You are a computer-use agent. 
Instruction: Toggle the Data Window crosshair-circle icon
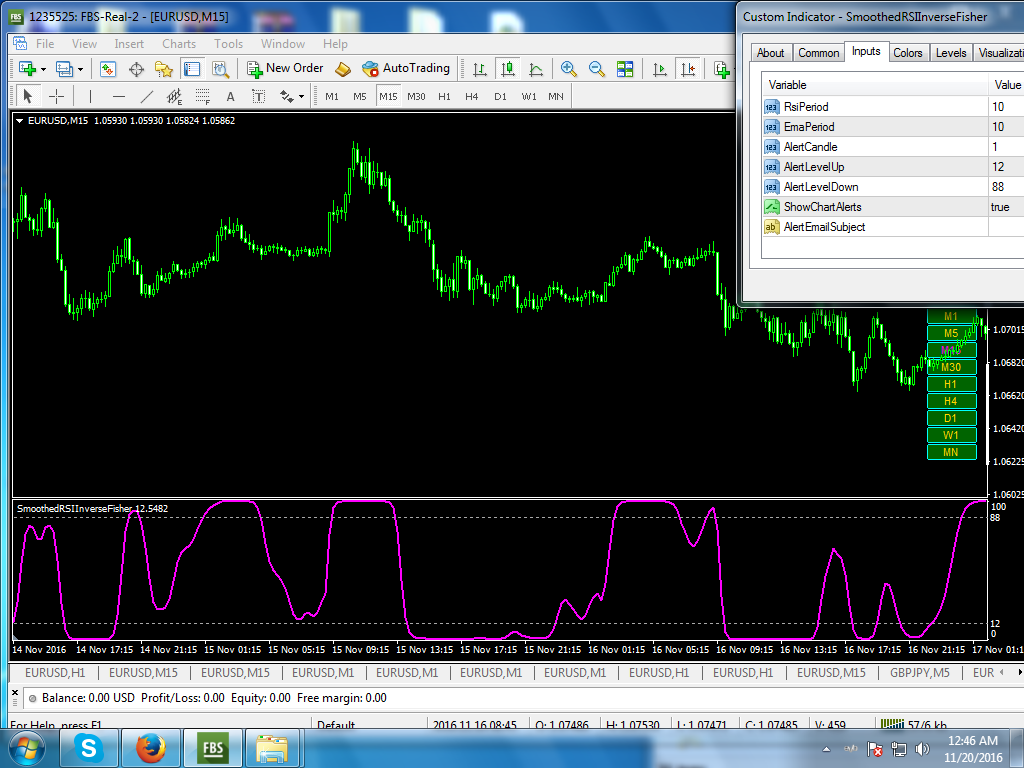(x=136, y=69)
